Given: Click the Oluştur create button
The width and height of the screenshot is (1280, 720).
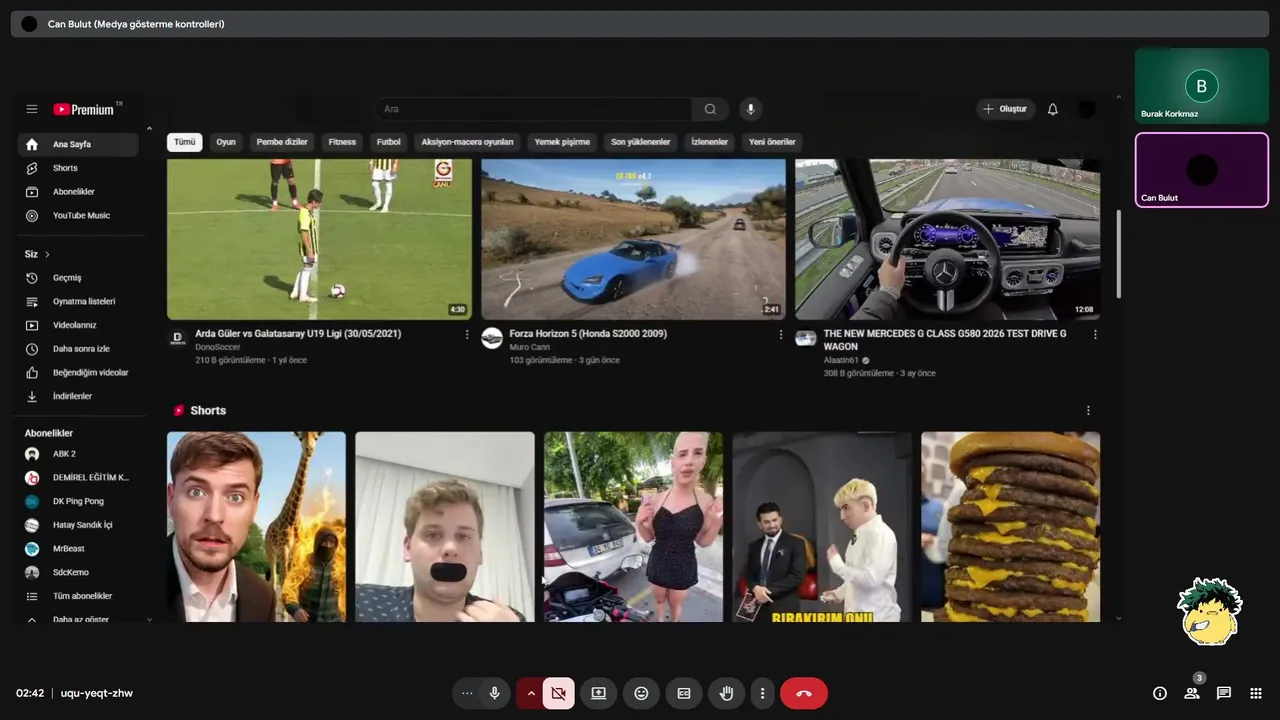Looking at the screenshot, I should [x=1005, y=109].
